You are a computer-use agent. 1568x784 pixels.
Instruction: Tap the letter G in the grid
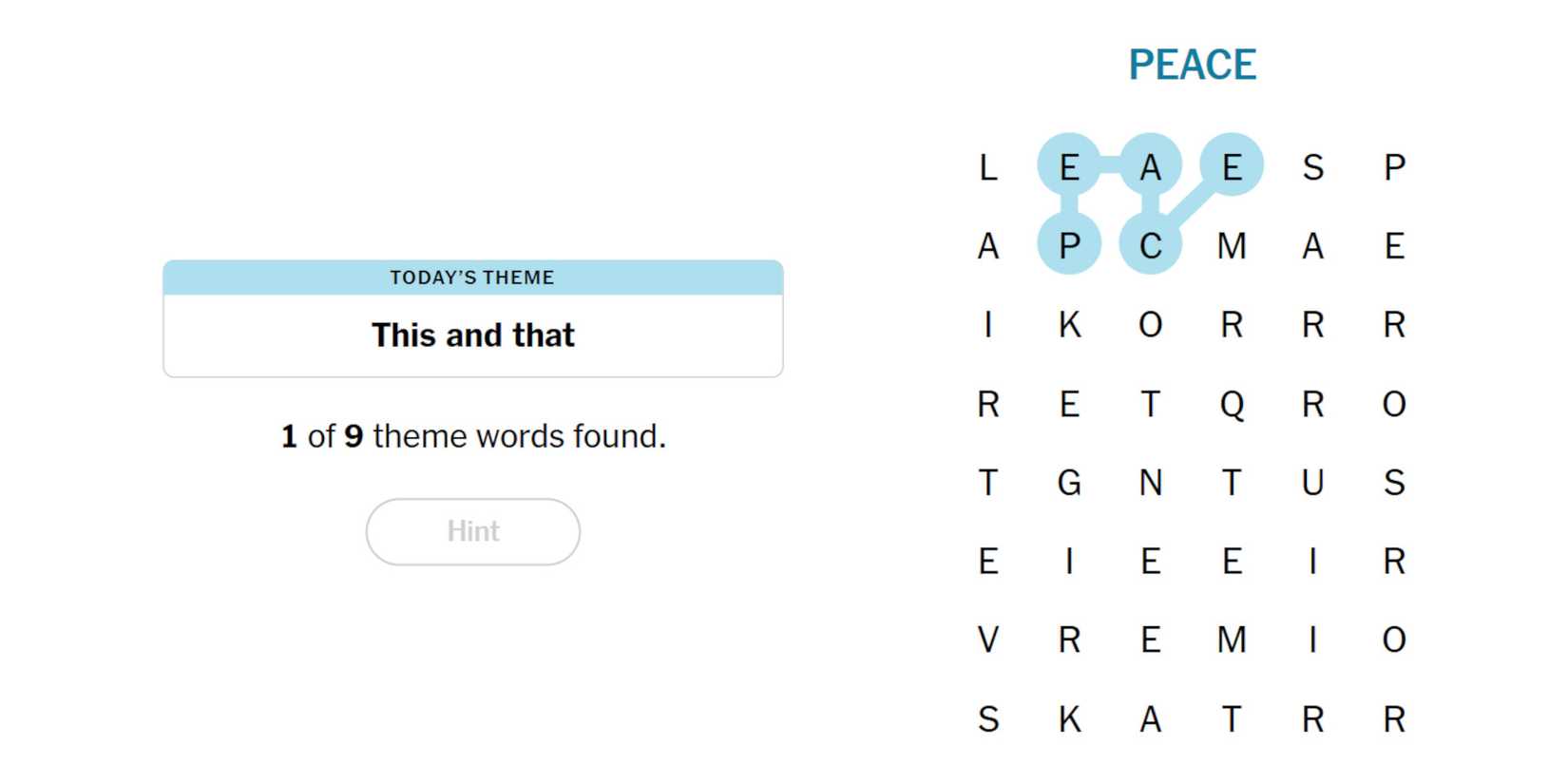point(1069,483)
